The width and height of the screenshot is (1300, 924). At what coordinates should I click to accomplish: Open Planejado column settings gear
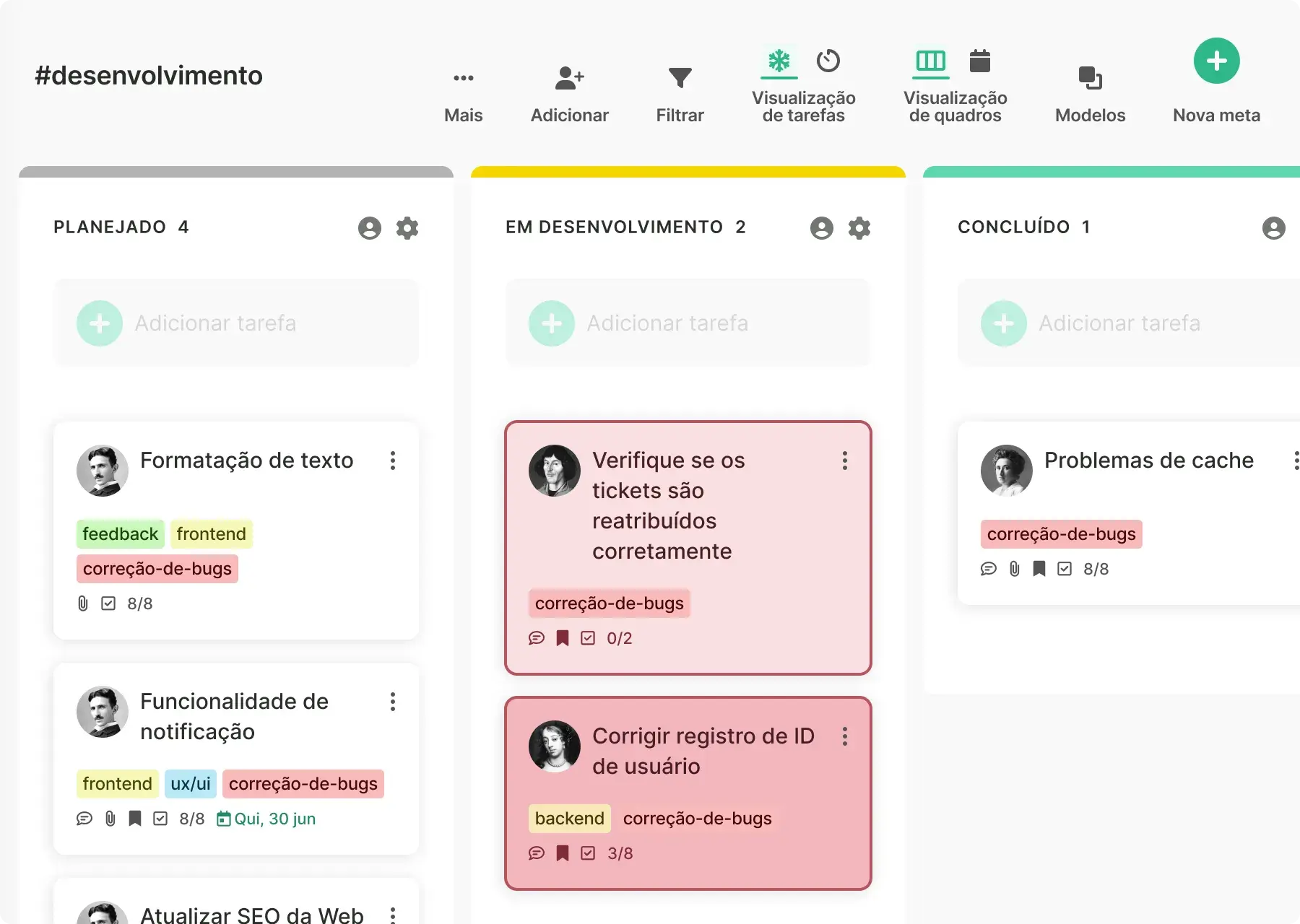407,228
